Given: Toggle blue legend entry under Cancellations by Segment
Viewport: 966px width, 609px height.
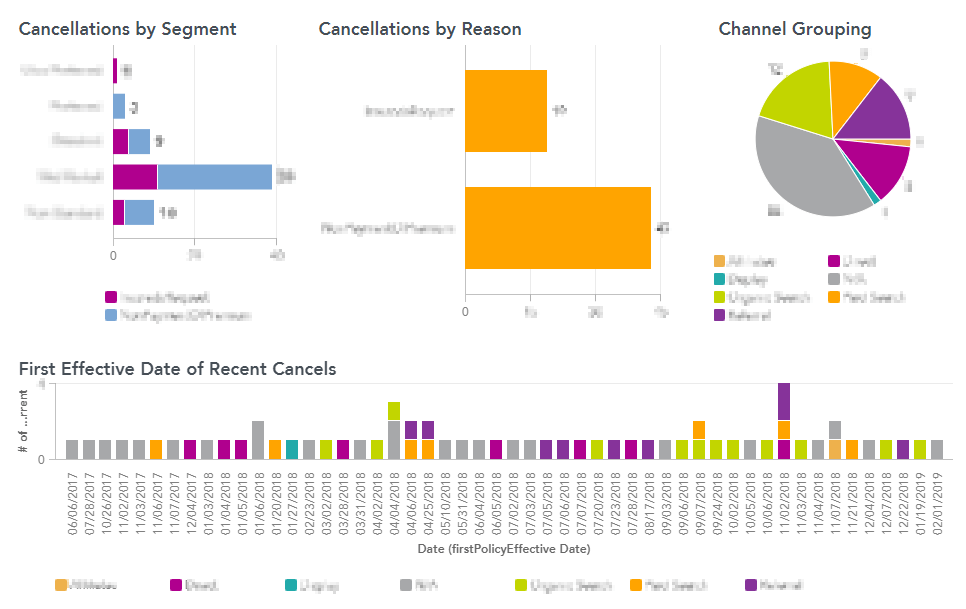Looking at the screenshot, I should click(111, 315).
